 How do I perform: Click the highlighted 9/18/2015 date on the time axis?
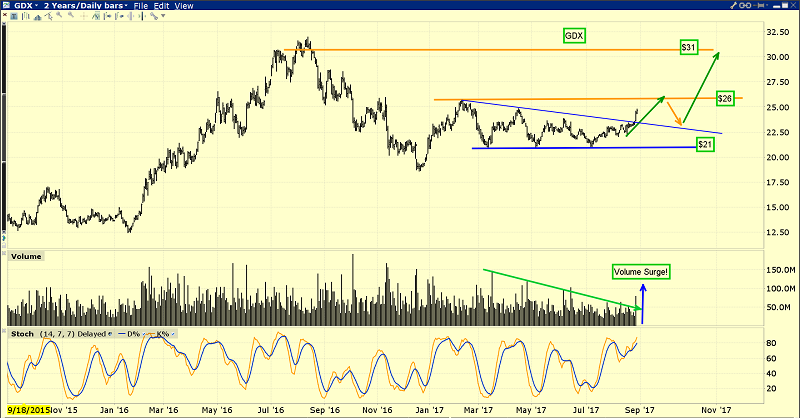point(29,409)
